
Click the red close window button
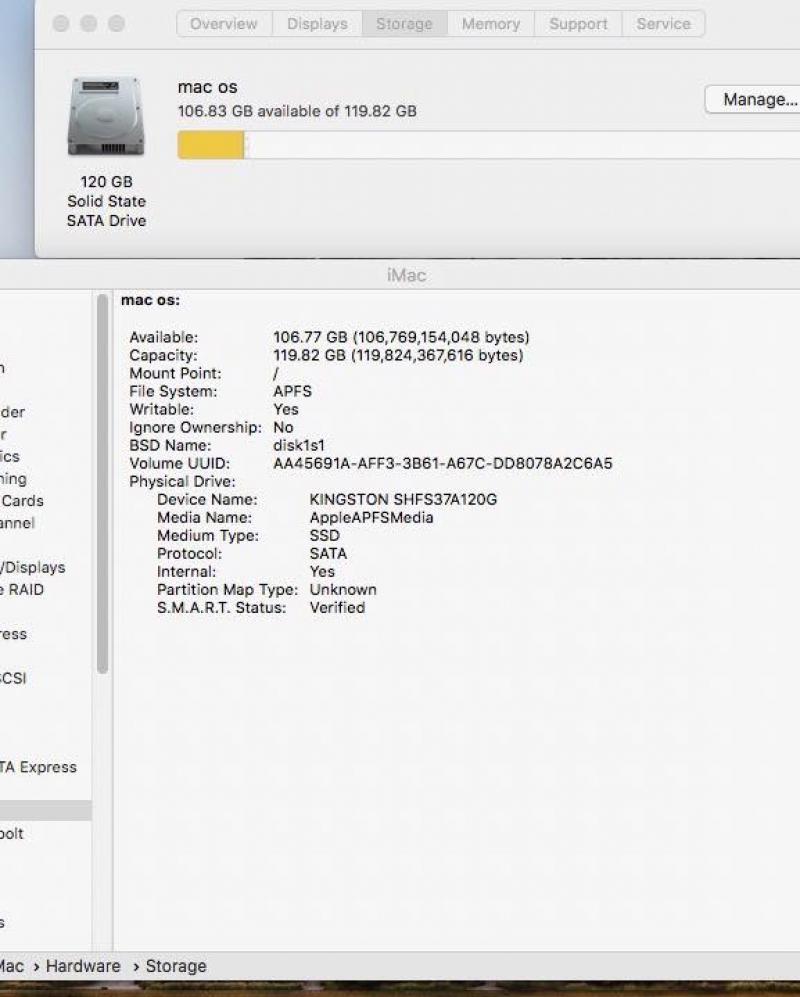[x=62, y=23]
